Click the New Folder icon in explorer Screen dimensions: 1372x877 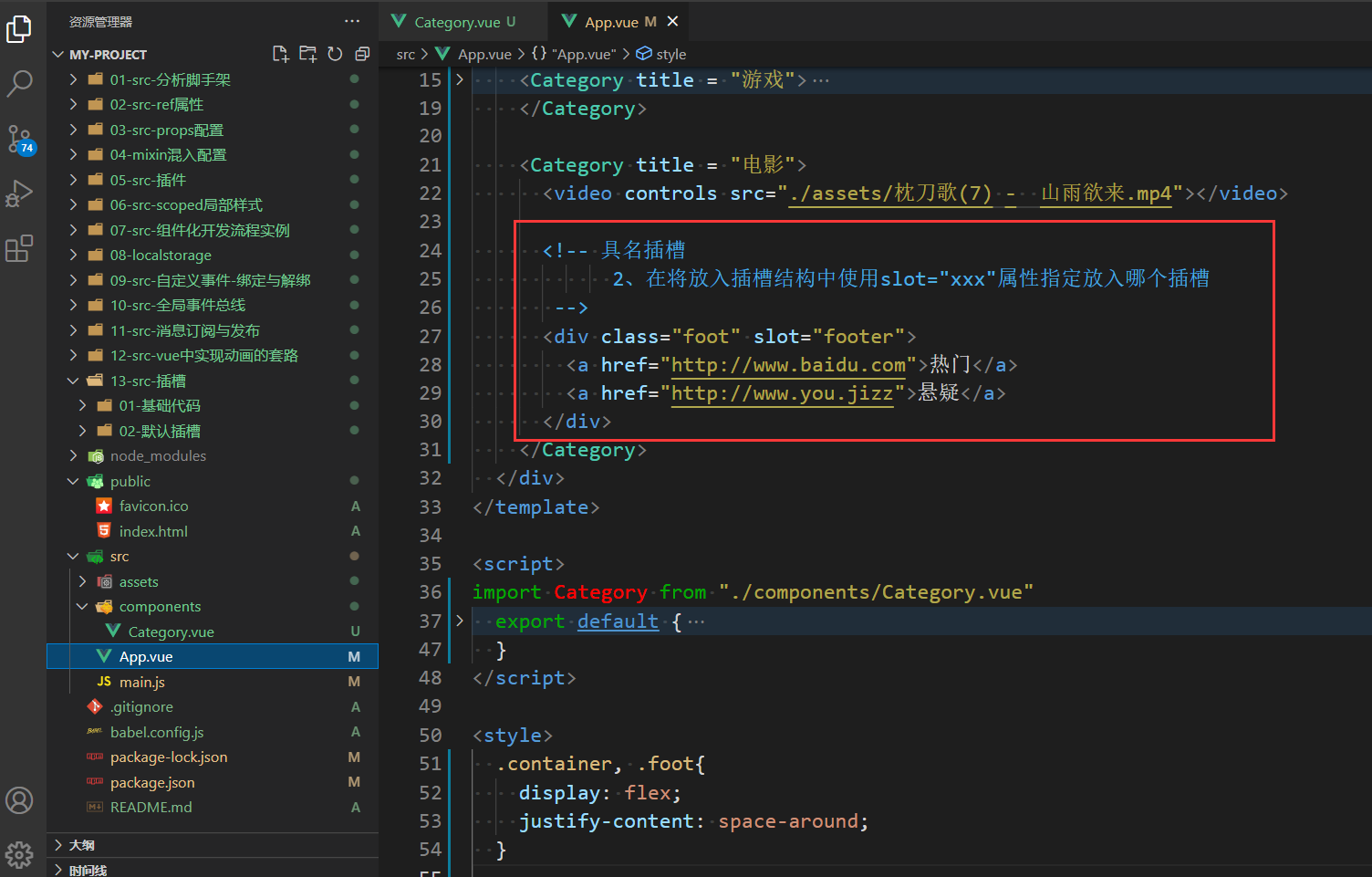click(x=308, y=54)
